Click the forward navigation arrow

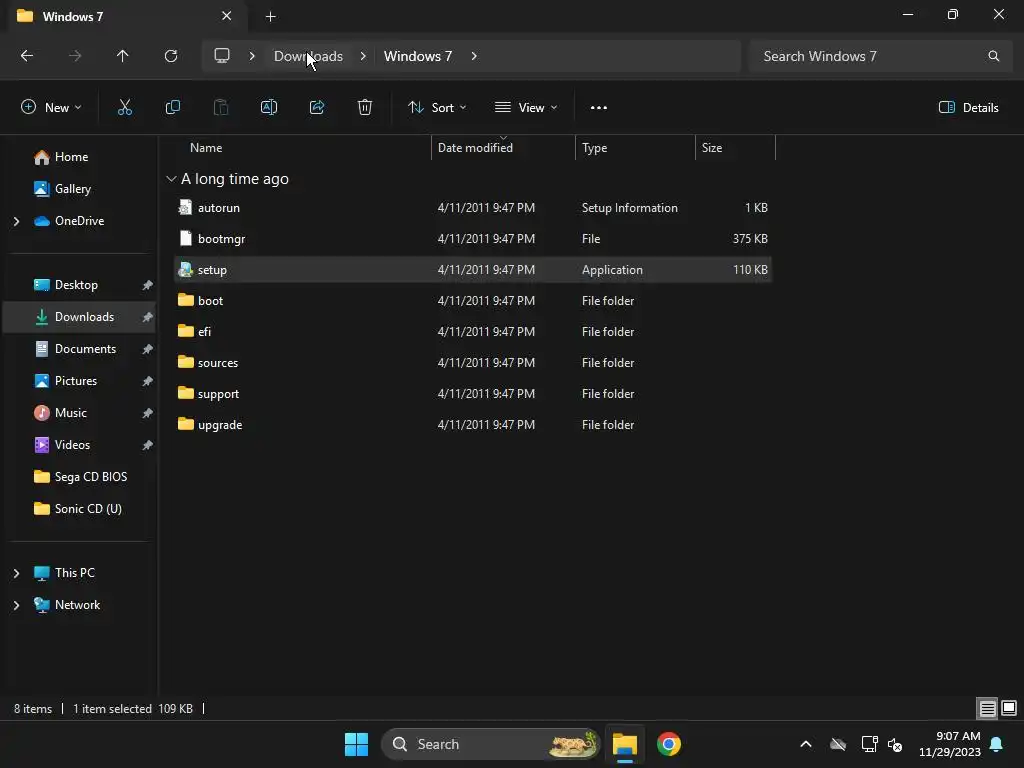click(75, 56)
